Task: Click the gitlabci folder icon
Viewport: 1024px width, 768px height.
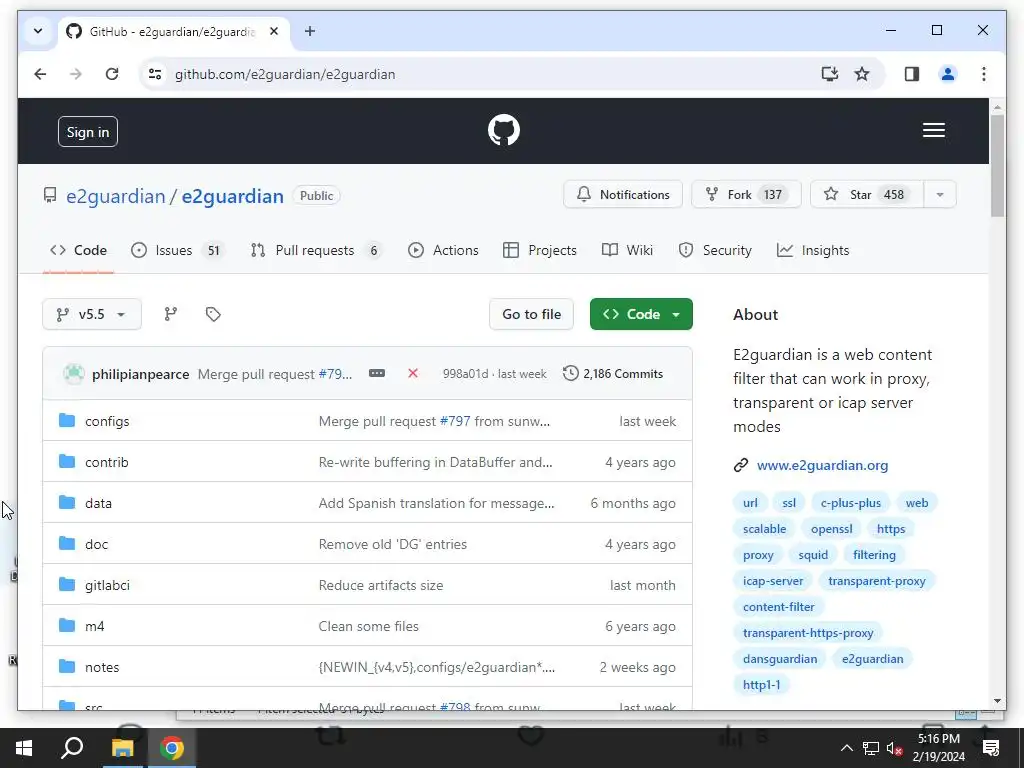Action: pos(67,584)
